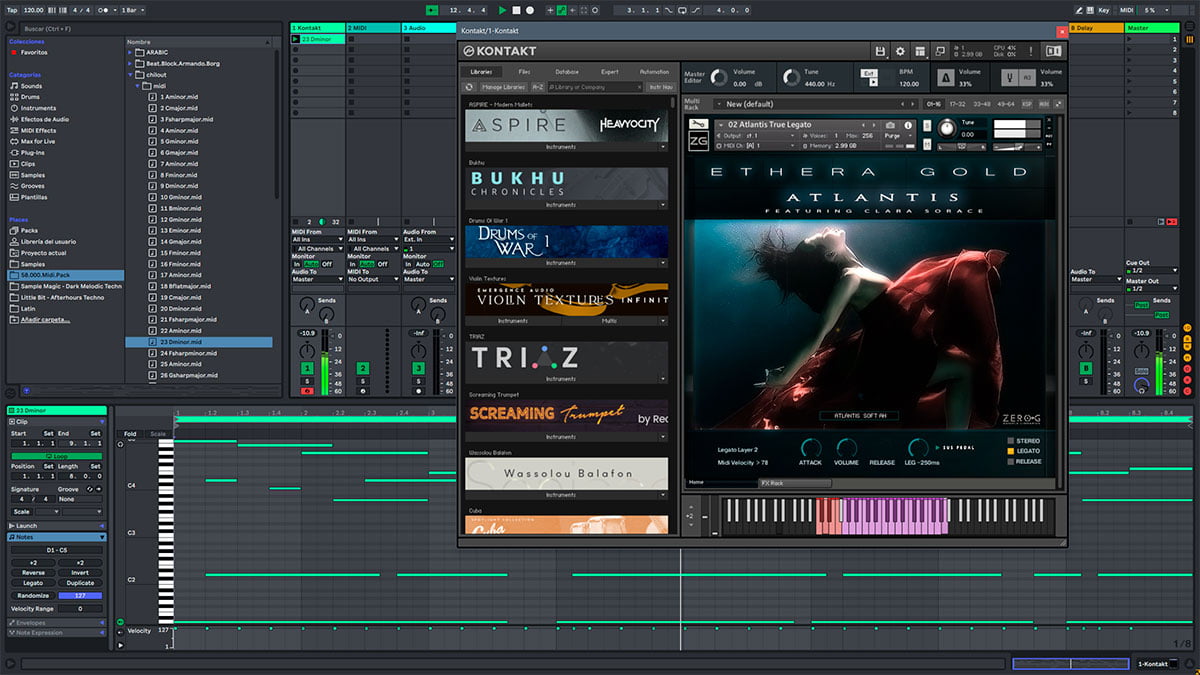Toggle track 1 activator button

click(x=308, y=368)
